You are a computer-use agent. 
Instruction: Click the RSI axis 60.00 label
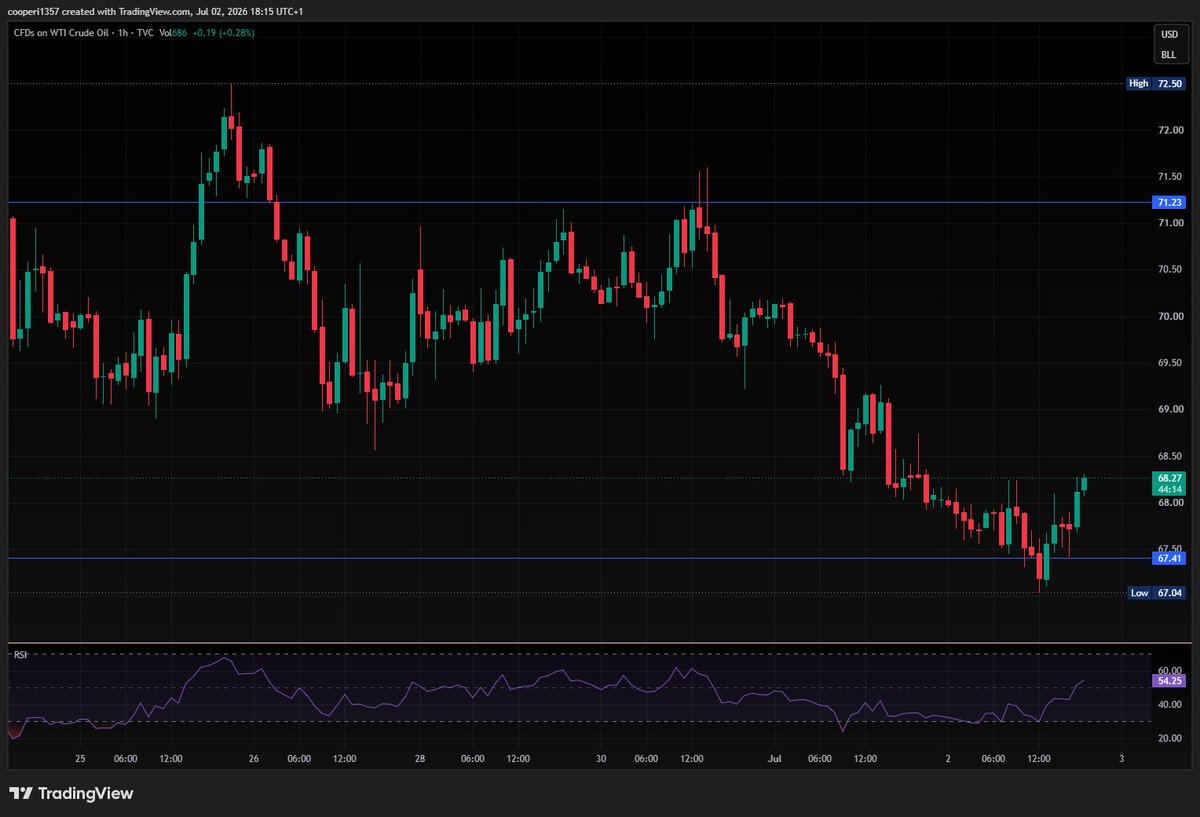[x=1169, y=670]
